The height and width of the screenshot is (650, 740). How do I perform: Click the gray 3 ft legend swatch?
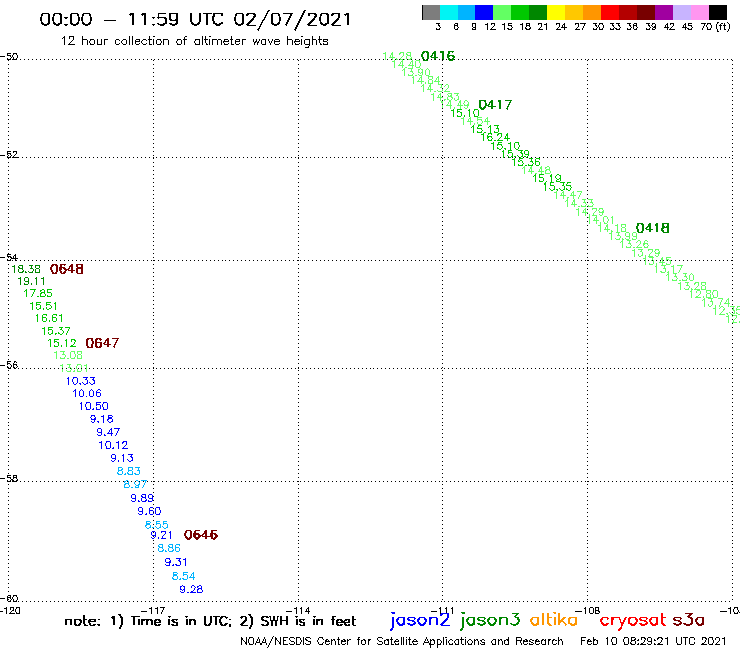(431, 12)
